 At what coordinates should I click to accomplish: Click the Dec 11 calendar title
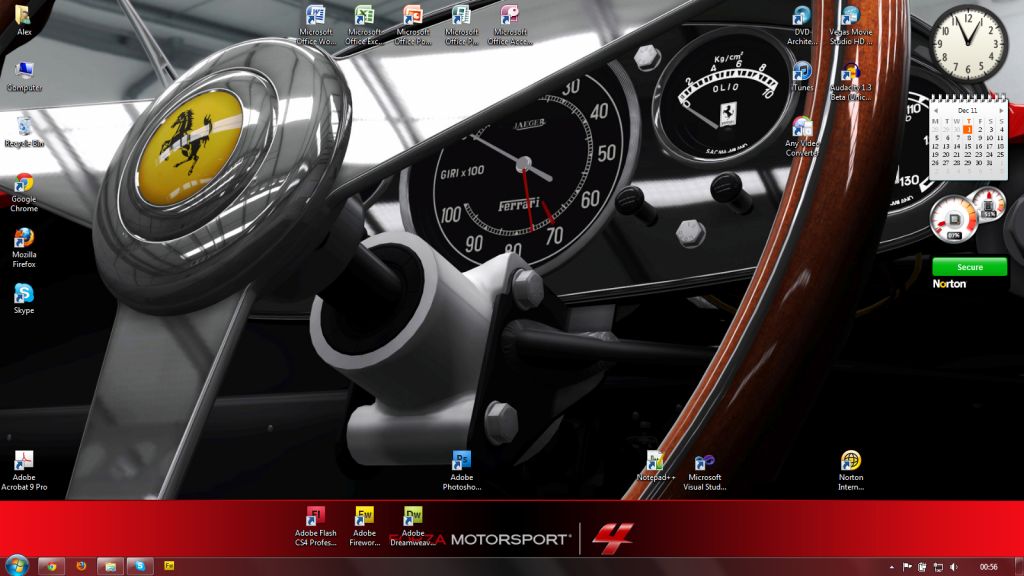click(x=968, y=111)
